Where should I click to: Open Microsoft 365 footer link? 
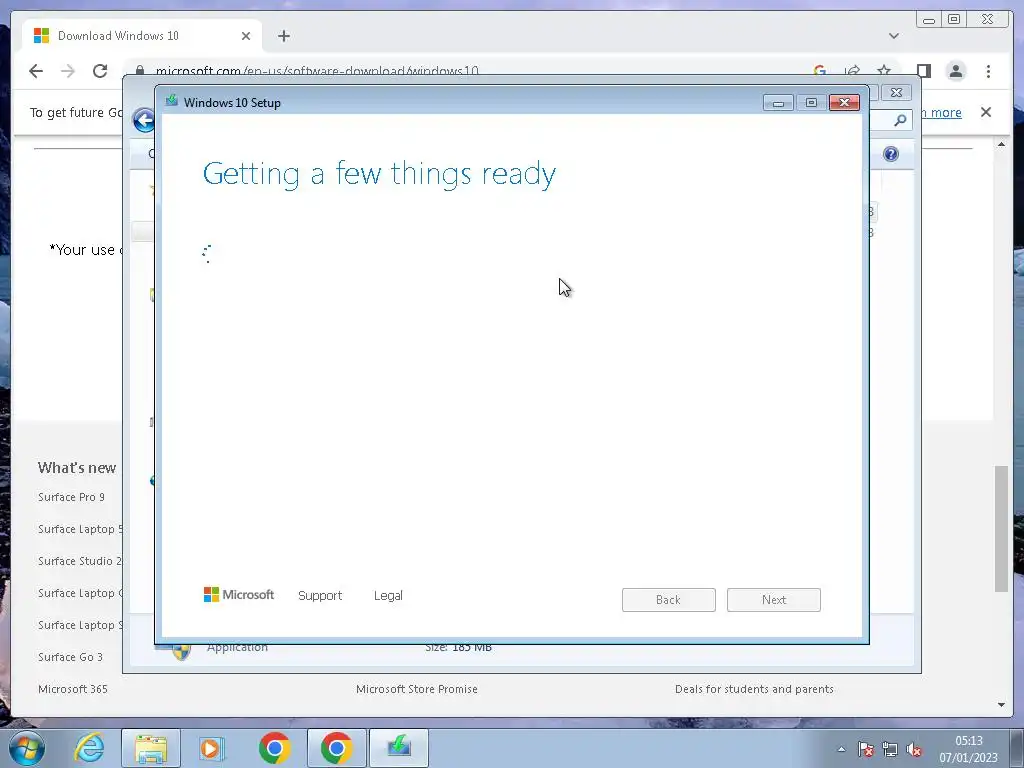click(72, 689)
